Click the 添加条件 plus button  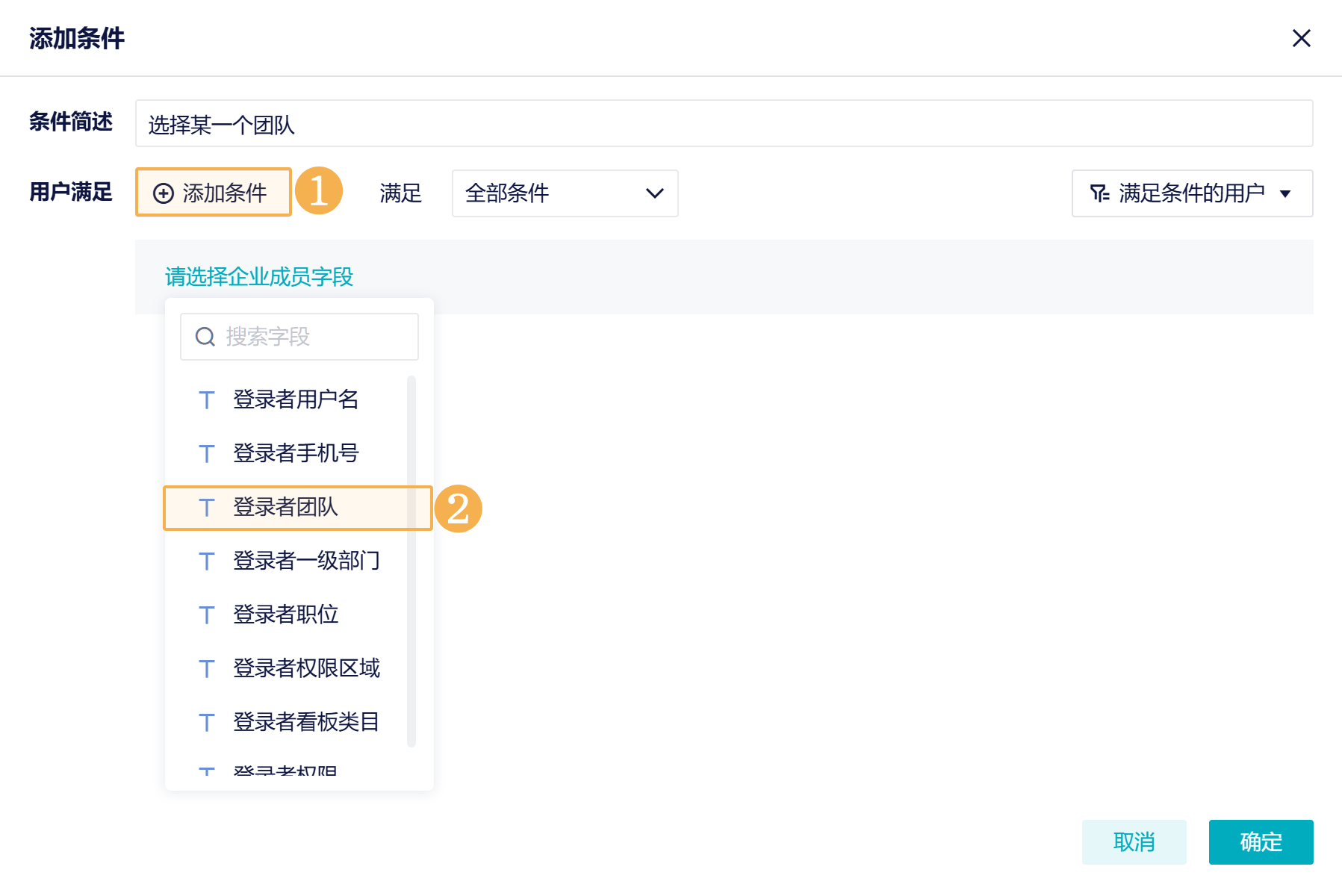(x=213, y=193)
